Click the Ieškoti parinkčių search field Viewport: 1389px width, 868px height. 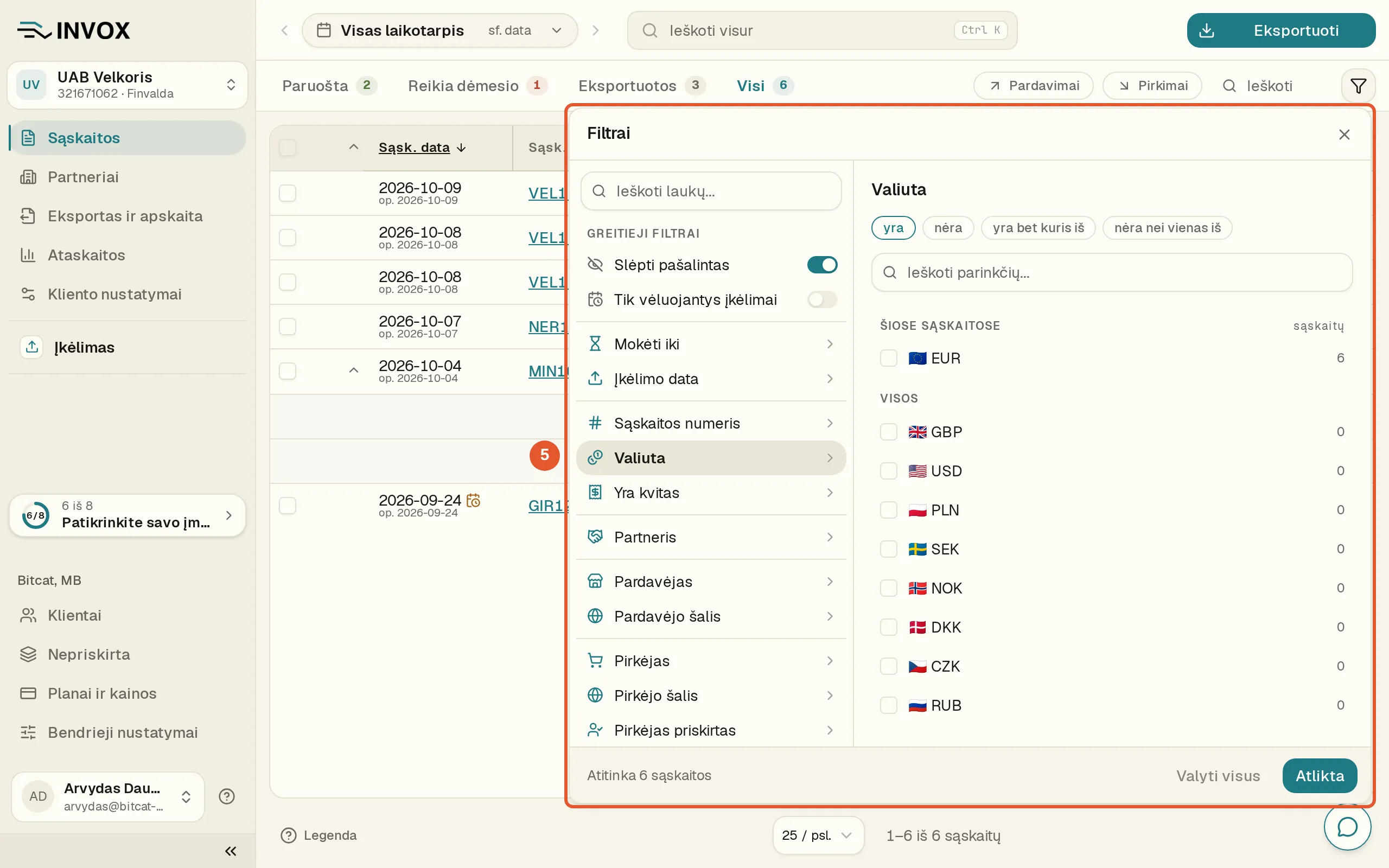pyautogui.click(x=1112, y=272)
